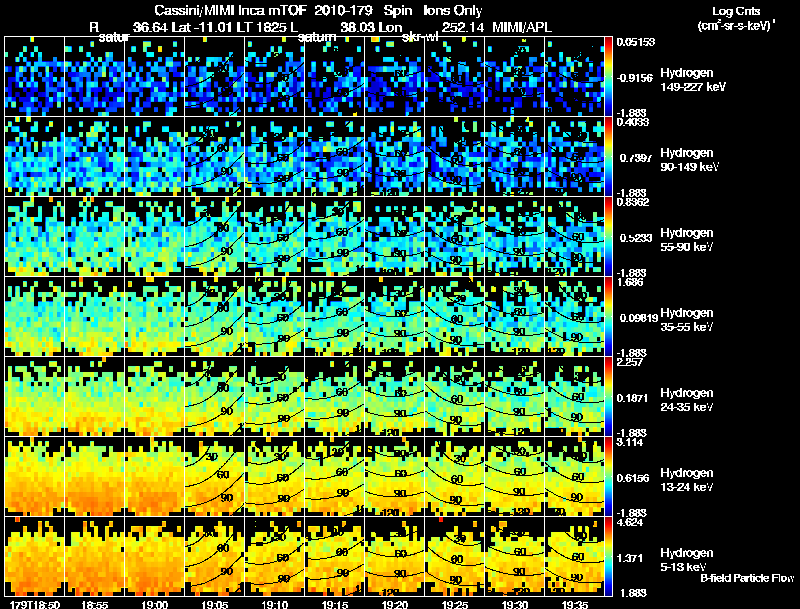Screen dimensions: 800x609
Task: Click the latitude value '-11.01'
Action: [x=211, y=27]
